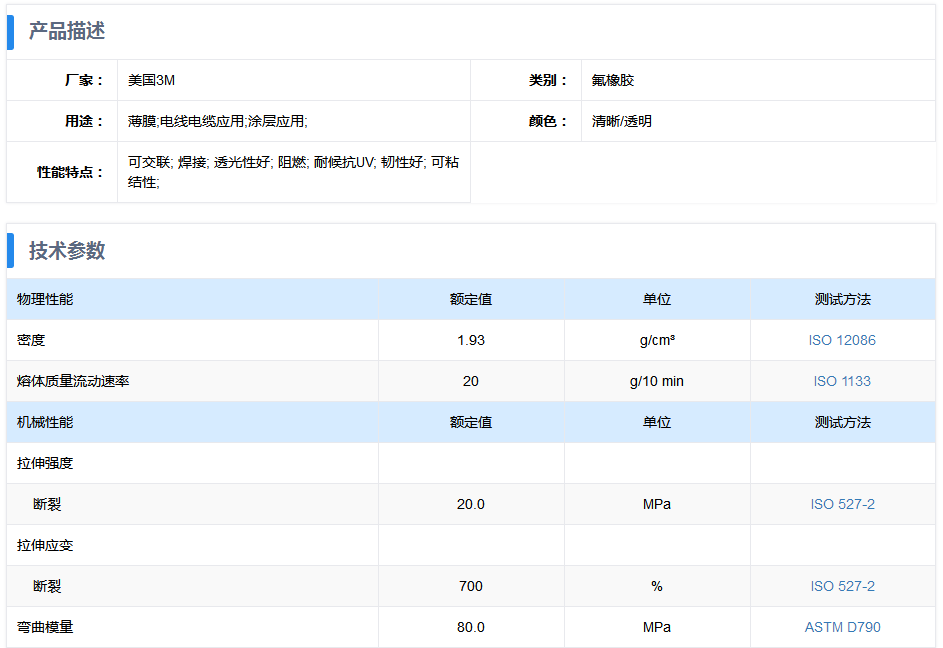
Task: Click the 颜色： label
Action: point(548,121)
